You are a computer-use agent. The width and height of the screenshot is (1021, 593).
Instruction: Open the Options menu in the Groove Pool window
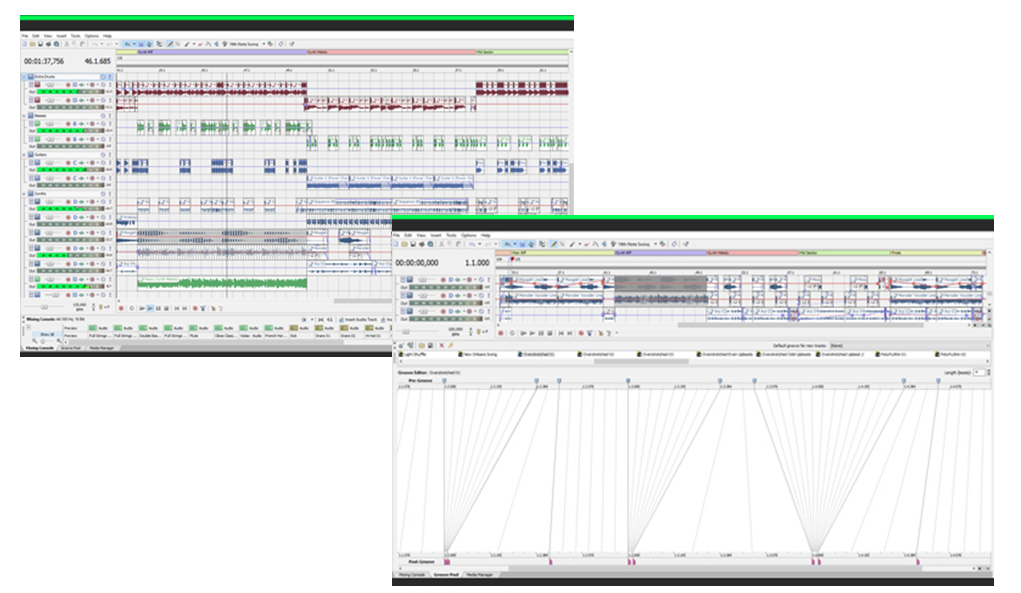pos(469,235)
